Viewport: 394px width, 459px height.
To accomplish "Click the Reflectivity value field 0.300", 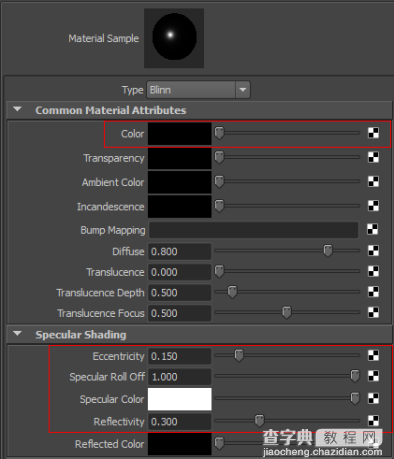I will [x=180, y=422].
